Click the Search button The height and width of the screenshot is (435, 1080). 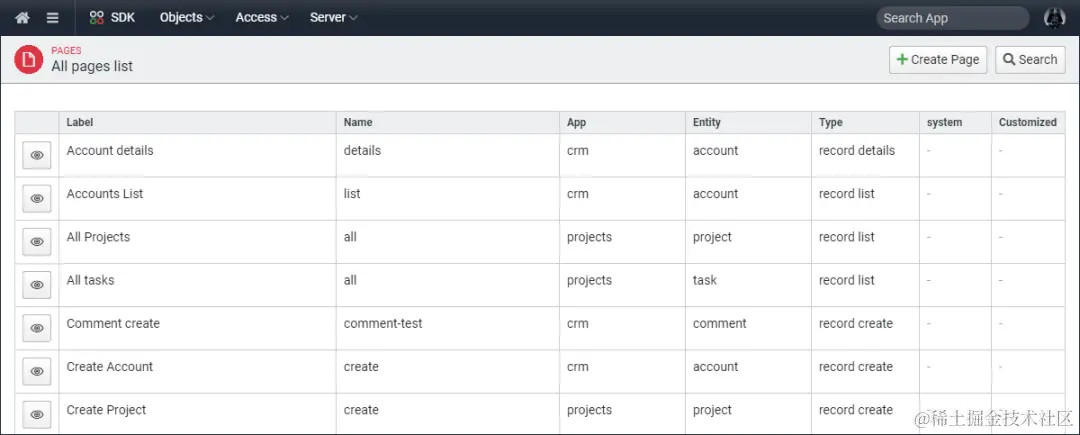coord(1030,60)
